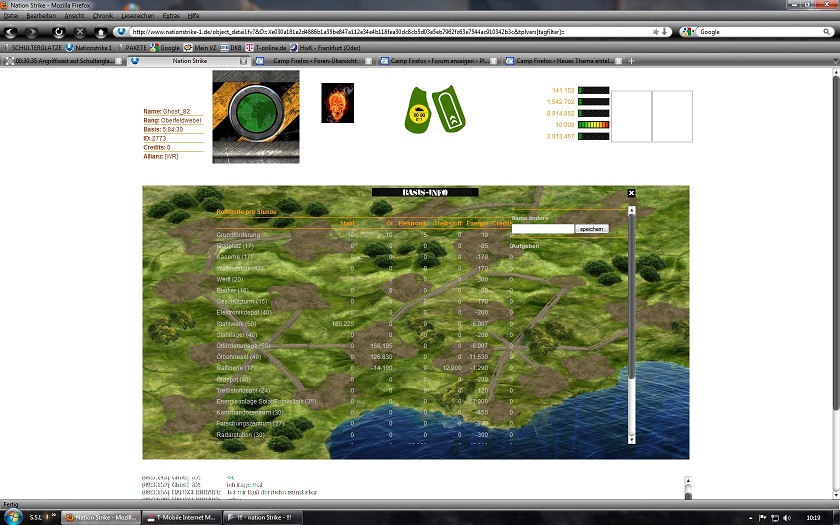Click the taskbar clock showing 10:19

click(813, 518)
